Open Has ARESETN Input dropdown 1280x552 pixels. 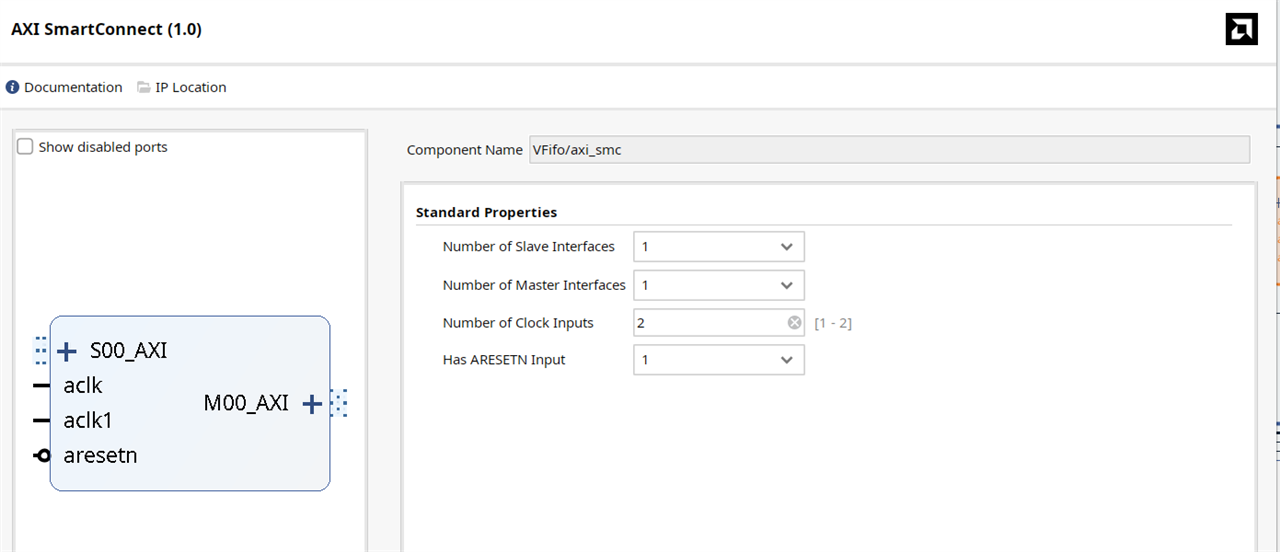point(718,359)
